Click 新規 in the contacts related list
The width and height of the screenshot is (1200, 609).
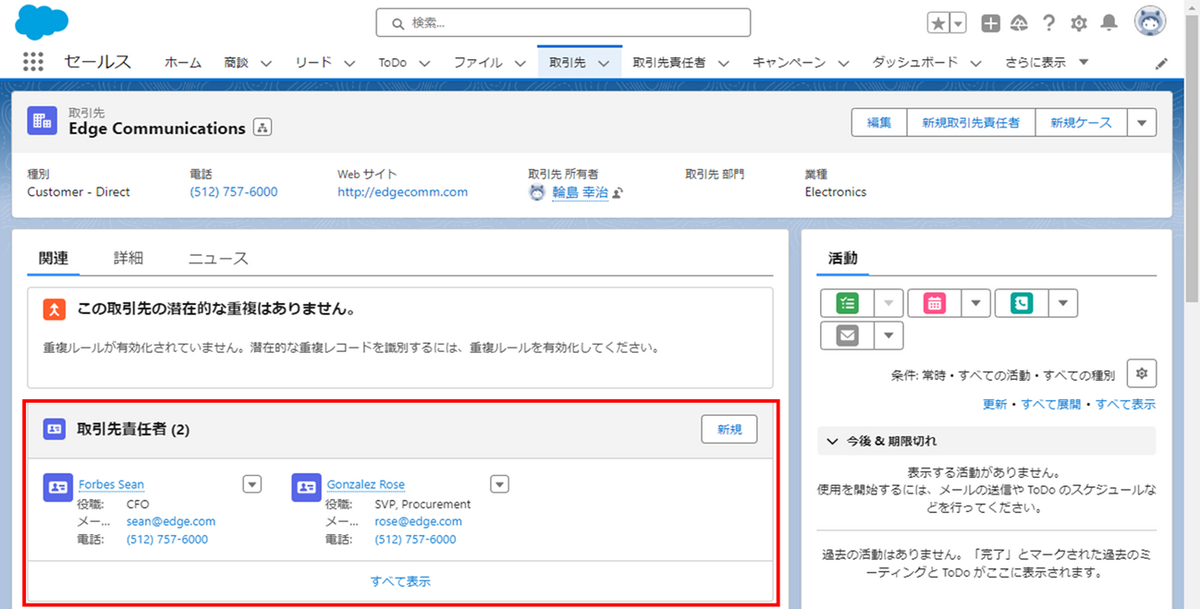click(729, 429)
